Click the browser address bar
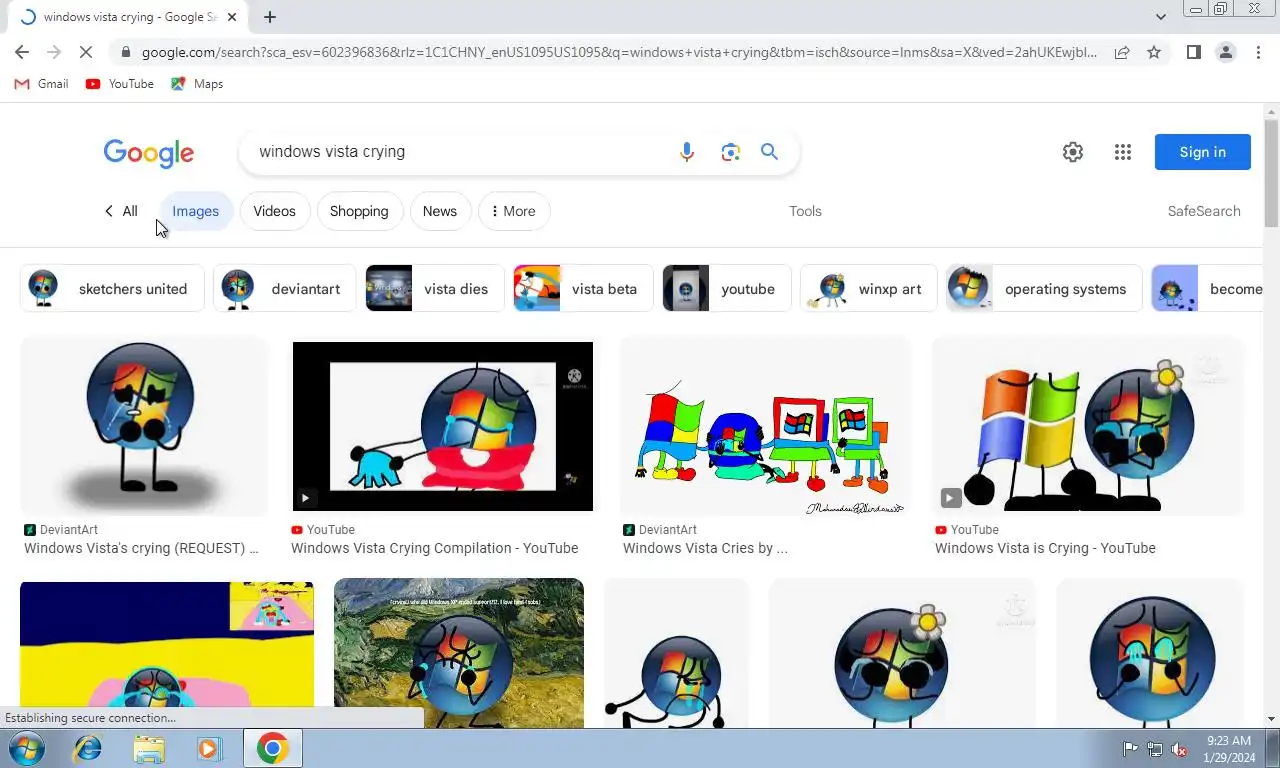Screen dimensions: 1280x768 618,52
